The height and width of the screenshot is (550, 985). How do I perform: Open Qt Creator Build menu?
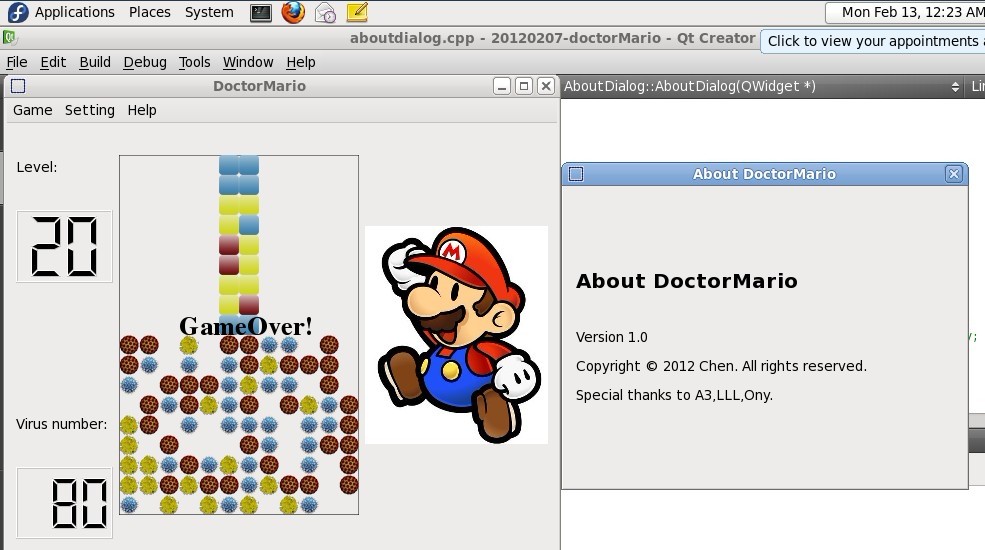95,62
